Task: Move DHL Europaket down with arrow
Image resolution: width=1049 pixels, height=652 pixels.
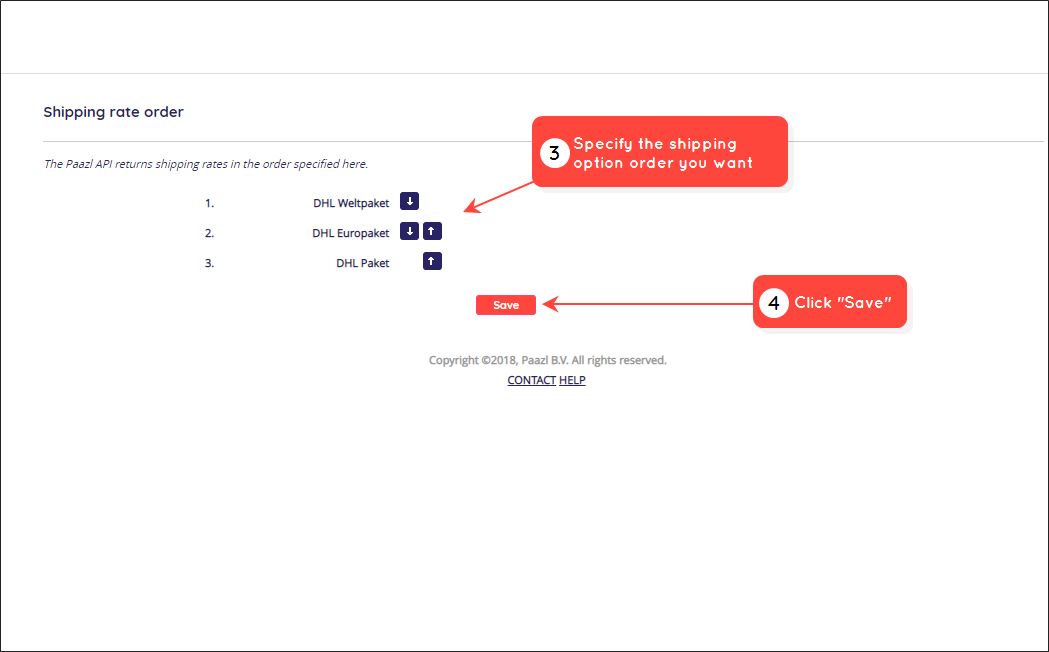Action: [x=409, y=231]
